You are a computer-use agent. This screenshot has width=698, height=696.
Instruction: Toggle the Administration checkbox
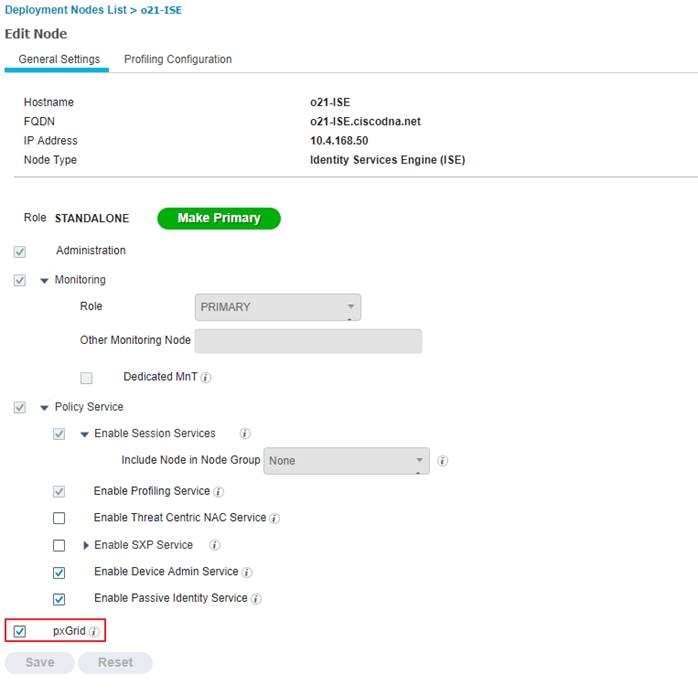(x=20, y=252)
